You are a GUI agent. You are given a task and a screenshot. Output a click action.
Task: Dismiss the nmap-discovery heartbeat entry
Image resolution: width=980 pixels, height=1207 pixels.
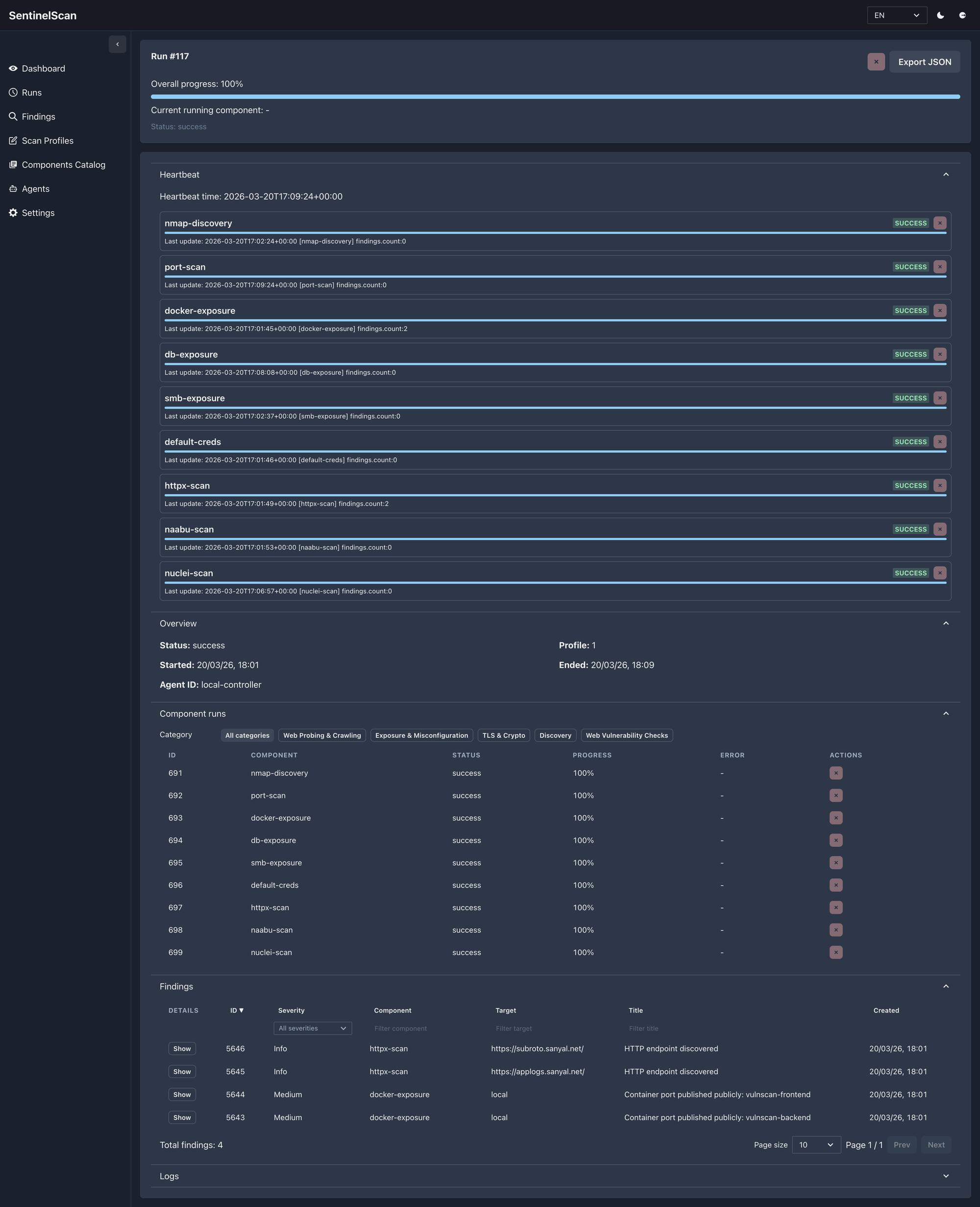coord(939,222)
